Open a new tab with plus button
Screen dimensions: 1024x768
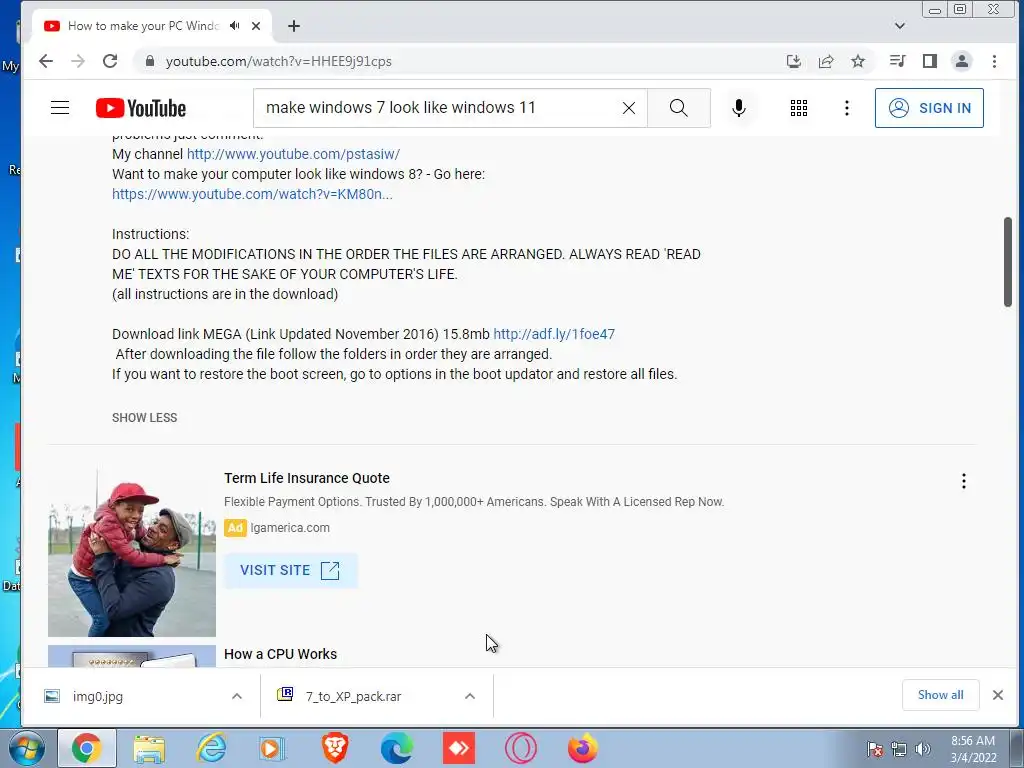coord(294,25)
